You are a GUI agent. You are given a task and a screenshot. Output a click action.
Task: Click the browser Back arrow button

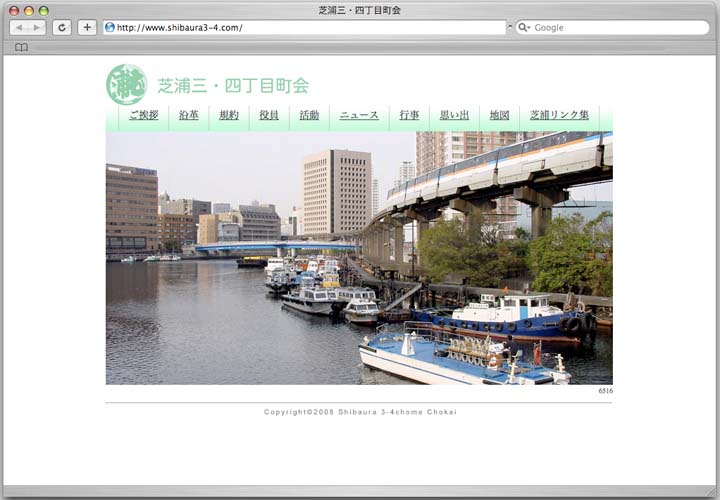[18, 28]
